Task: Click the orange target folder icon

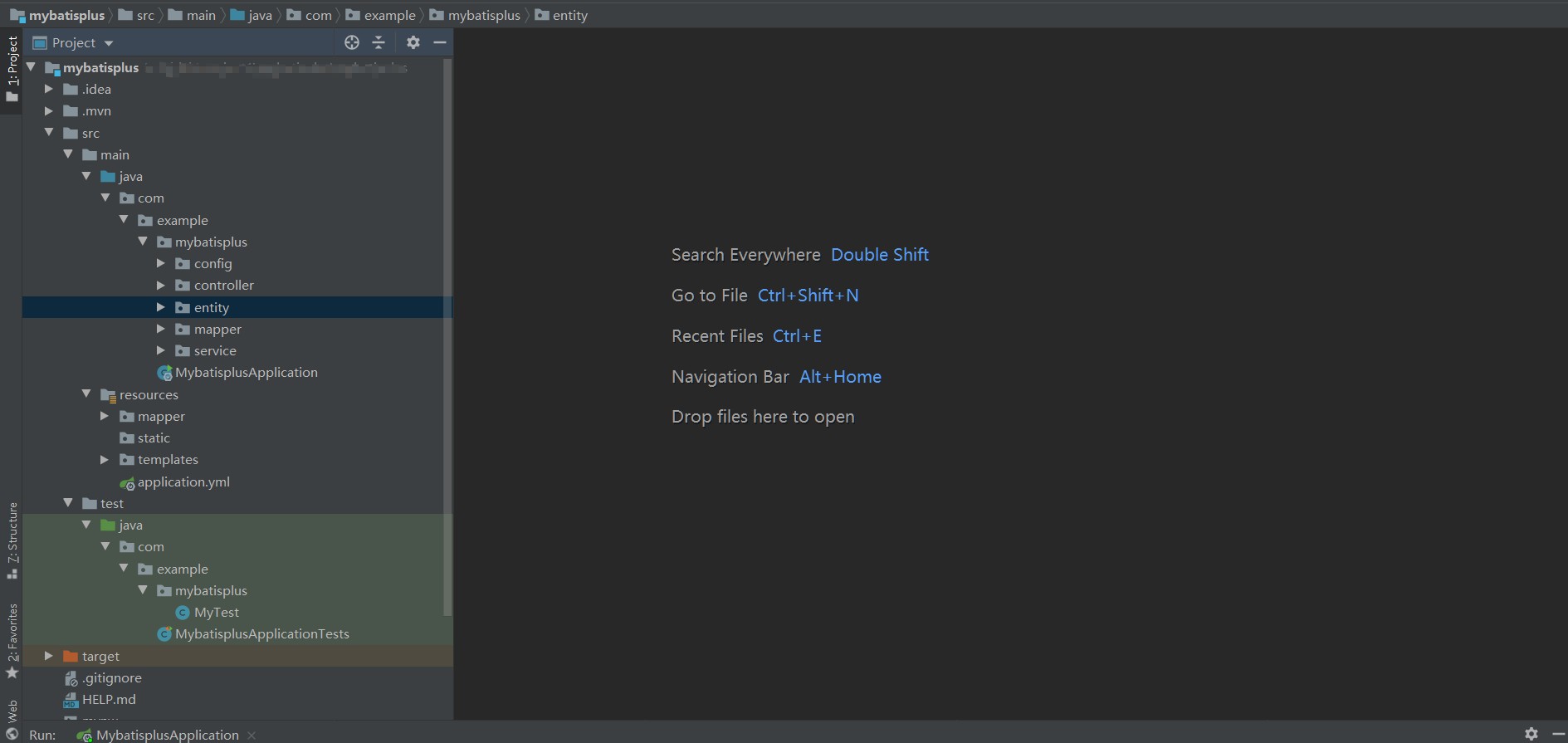Action: (71, 656)
